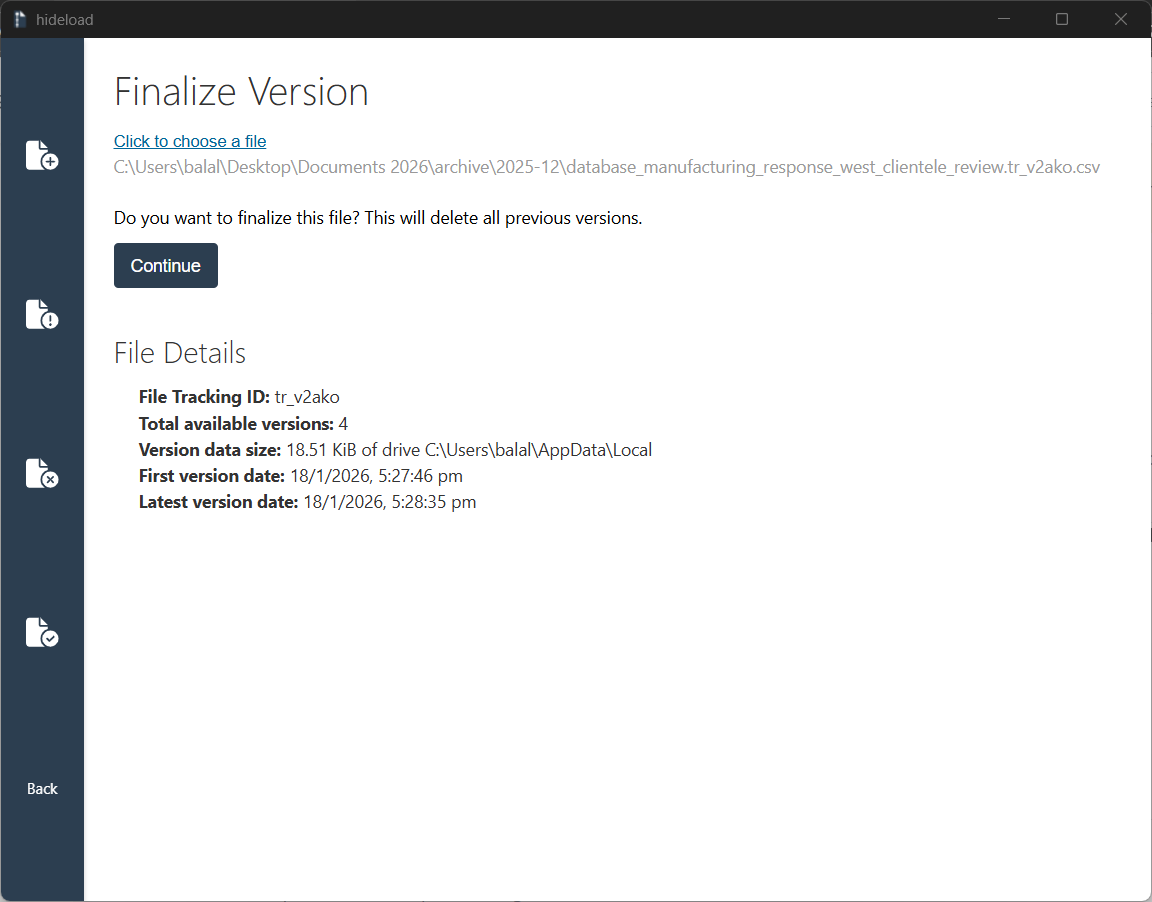Screen dimensions: 1152x902
Task: Open the 'Click to choose a file' link
Action: point(190,141)
